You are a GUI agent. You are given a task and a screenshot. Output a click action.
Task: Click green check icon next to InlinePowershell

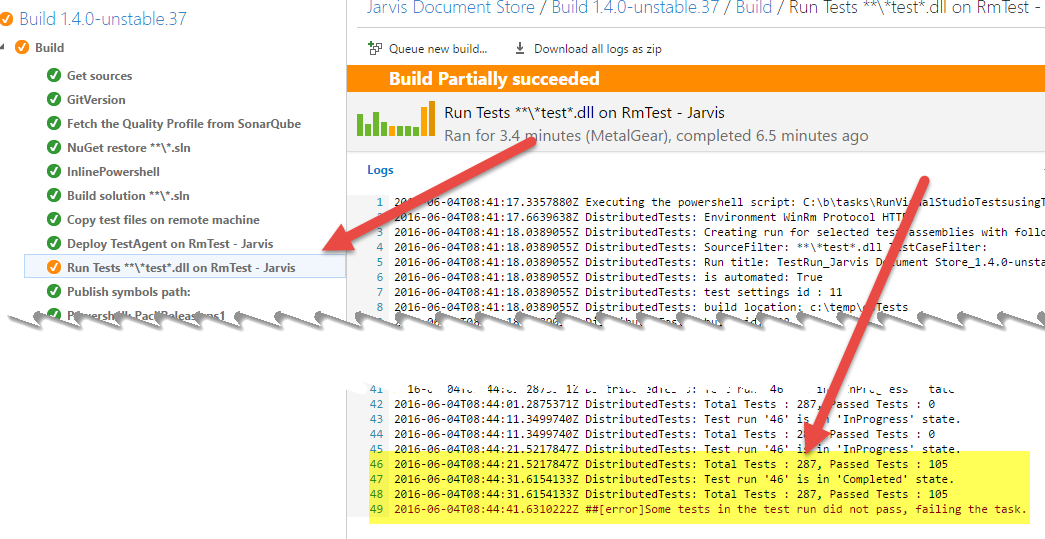click(x=54, y=171)
